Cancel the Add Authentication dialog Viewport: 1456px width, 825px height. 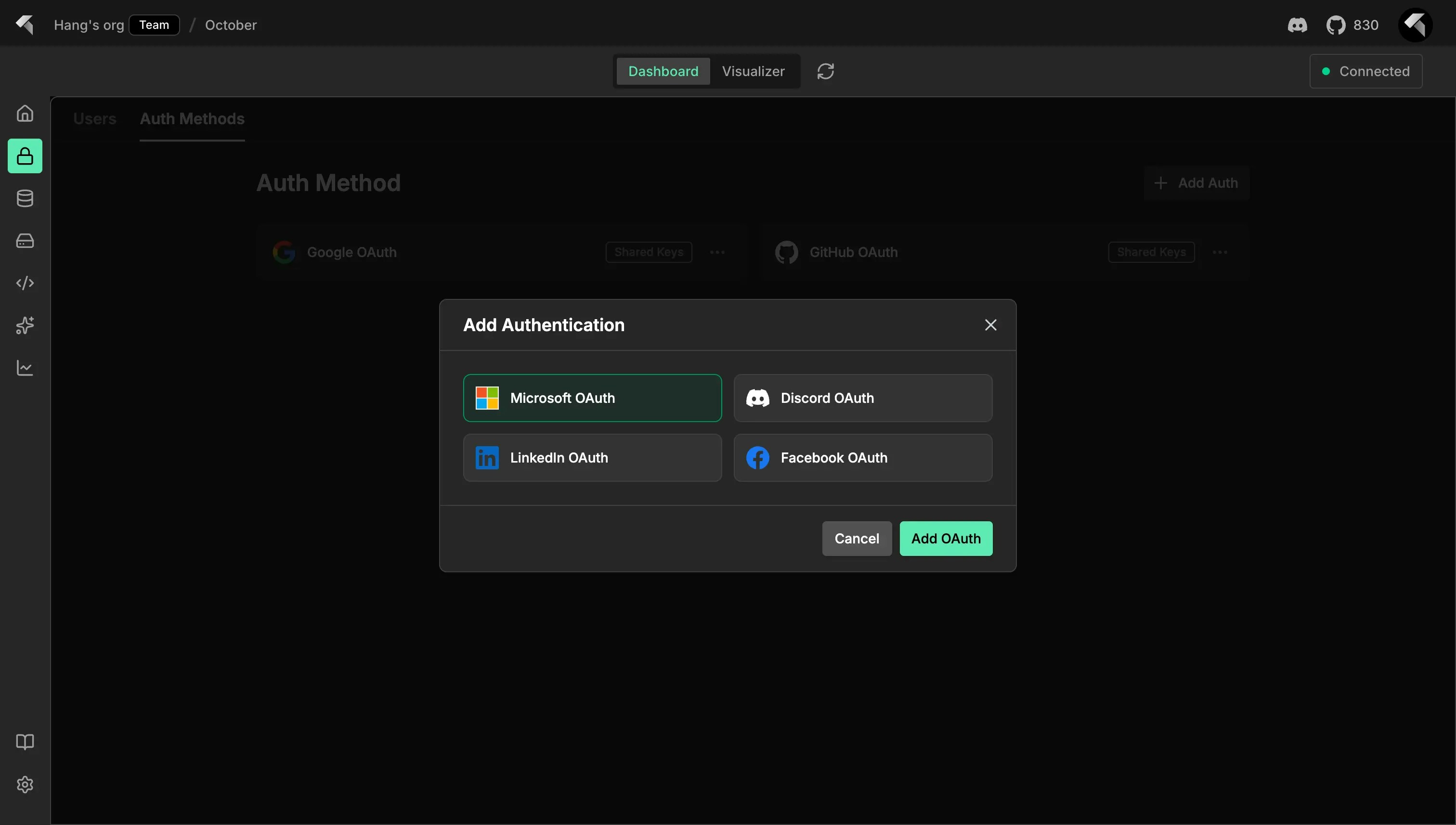(856, 538)
